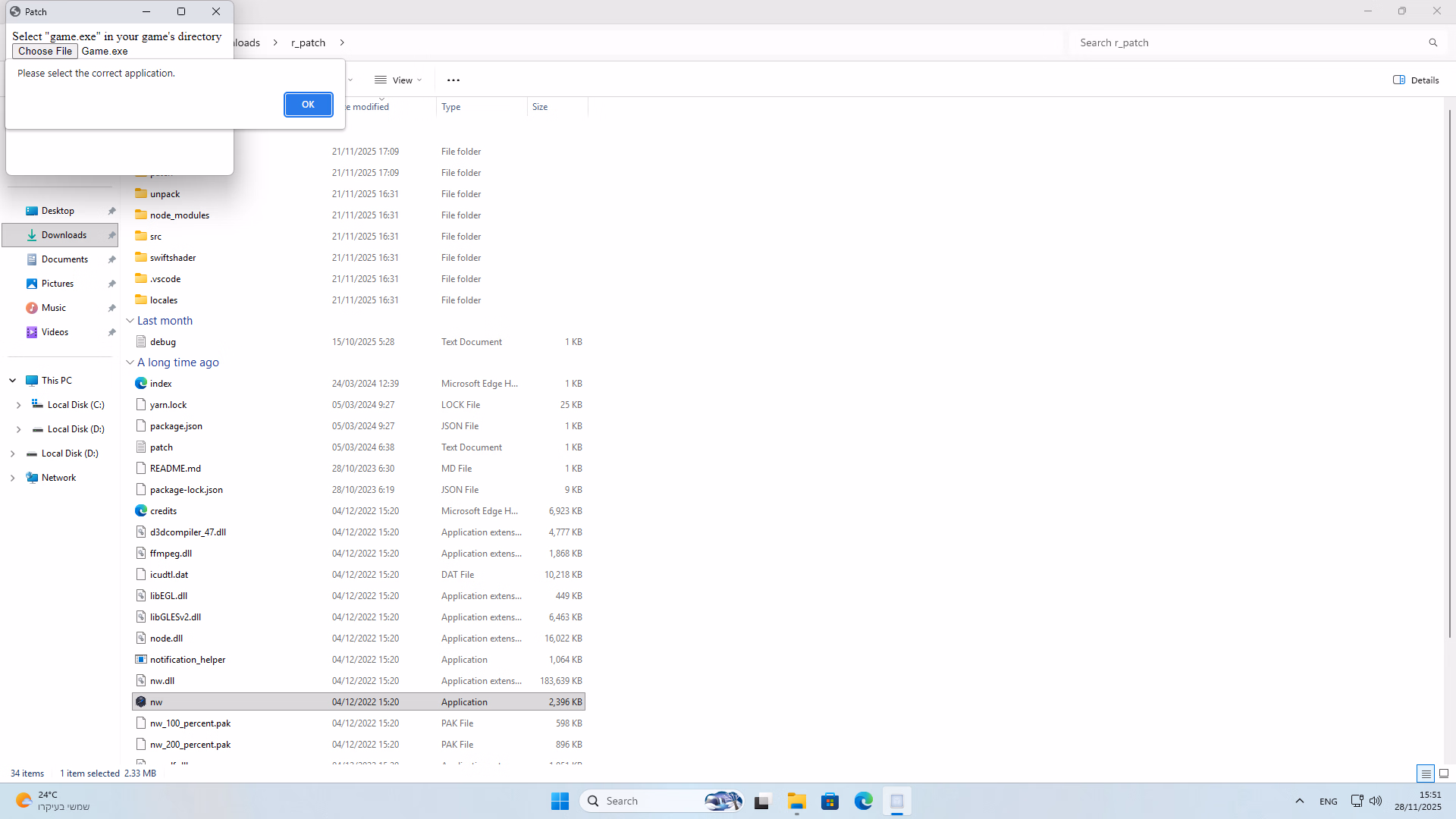Select the credits Edge HTML file icon
Screen dimensions: 1456x819
tap(141, 511)
